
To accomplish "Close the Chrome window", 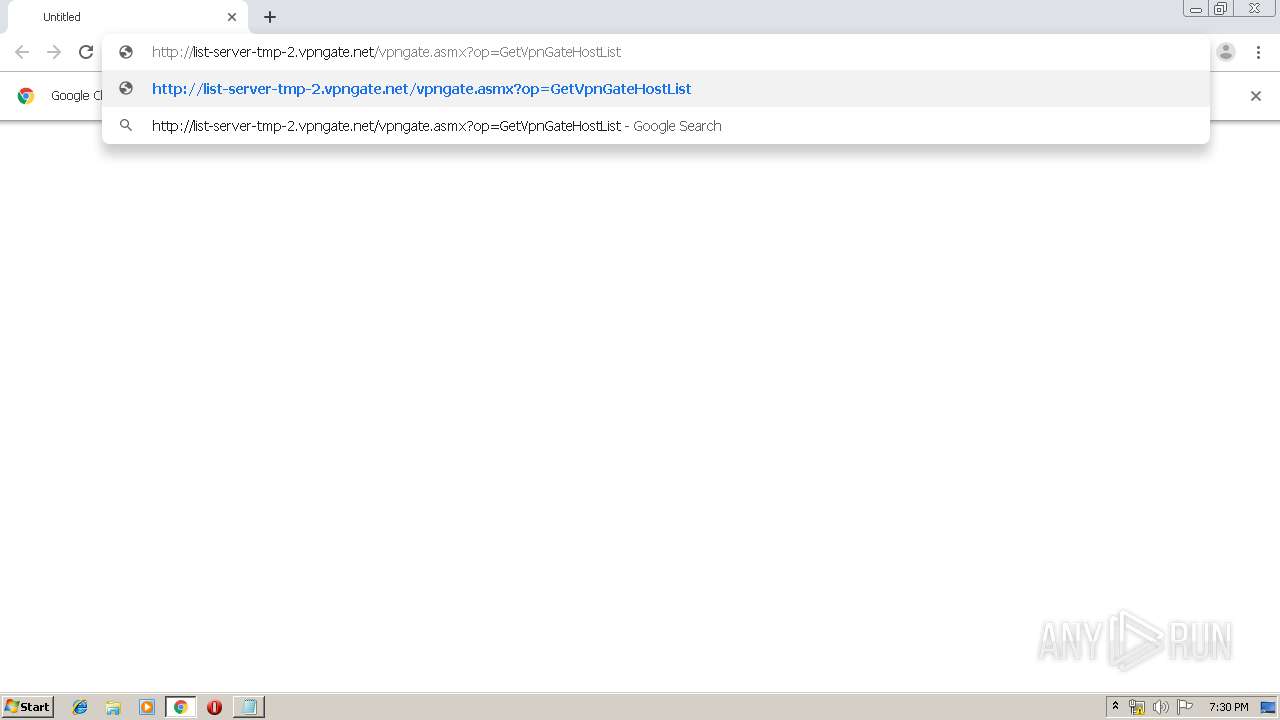I will (1254, 9).
